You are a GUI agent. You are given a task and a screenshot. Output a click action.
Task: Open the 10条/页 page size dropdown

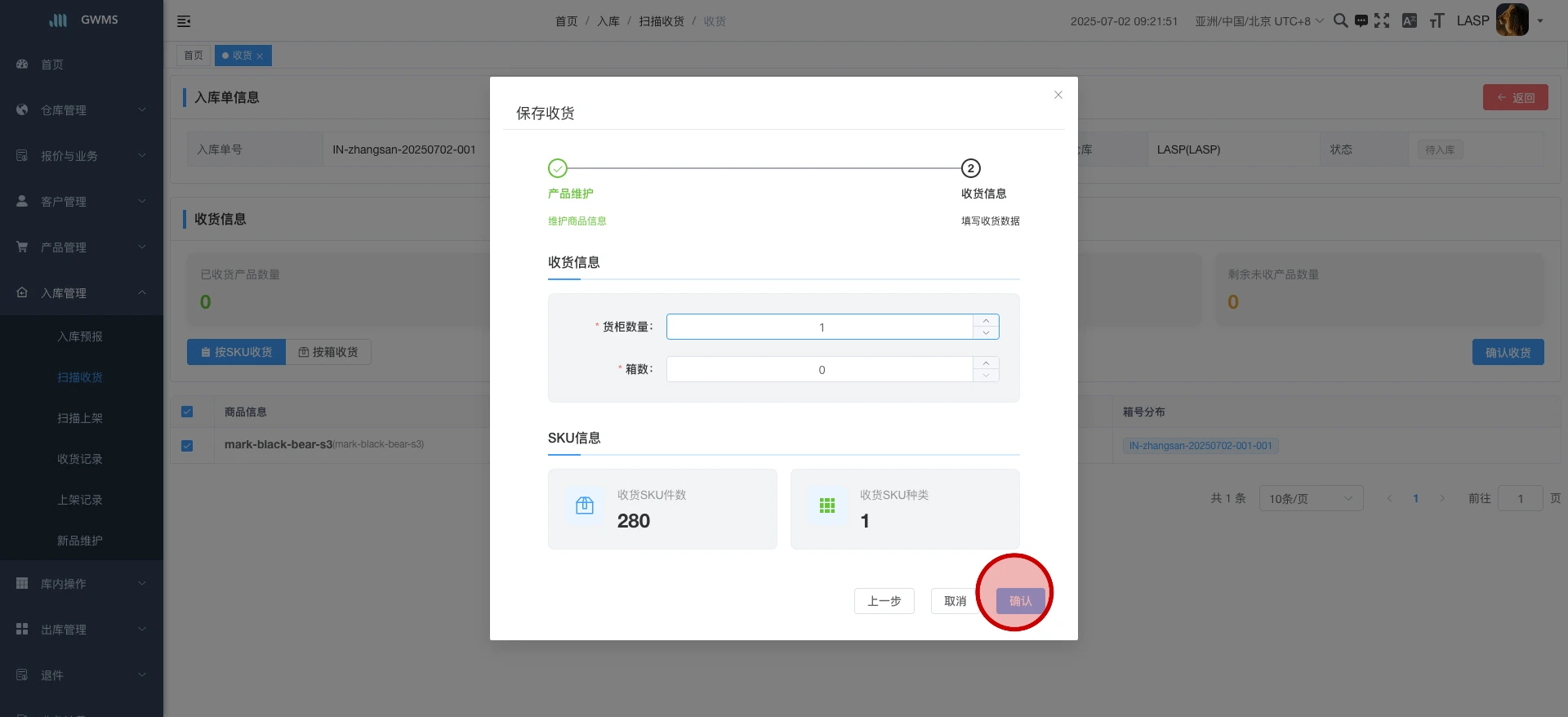click(x=1310, y=498)
